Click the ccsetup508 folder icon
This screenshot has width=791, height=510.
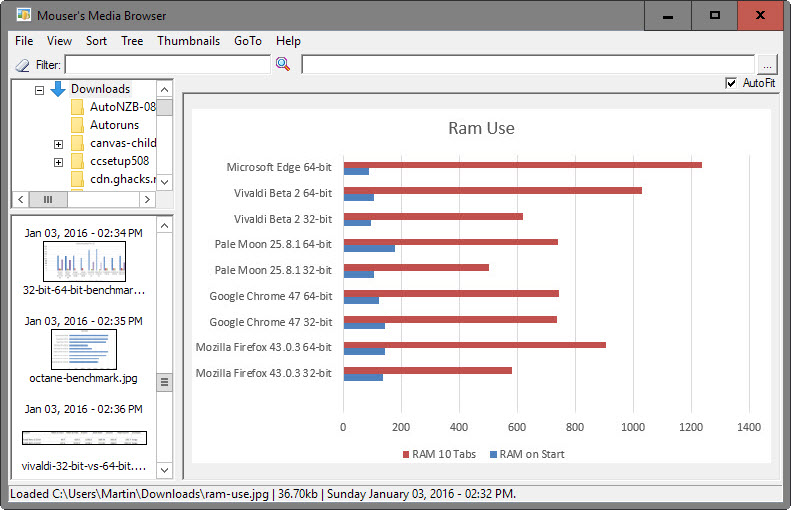[77, 161]
